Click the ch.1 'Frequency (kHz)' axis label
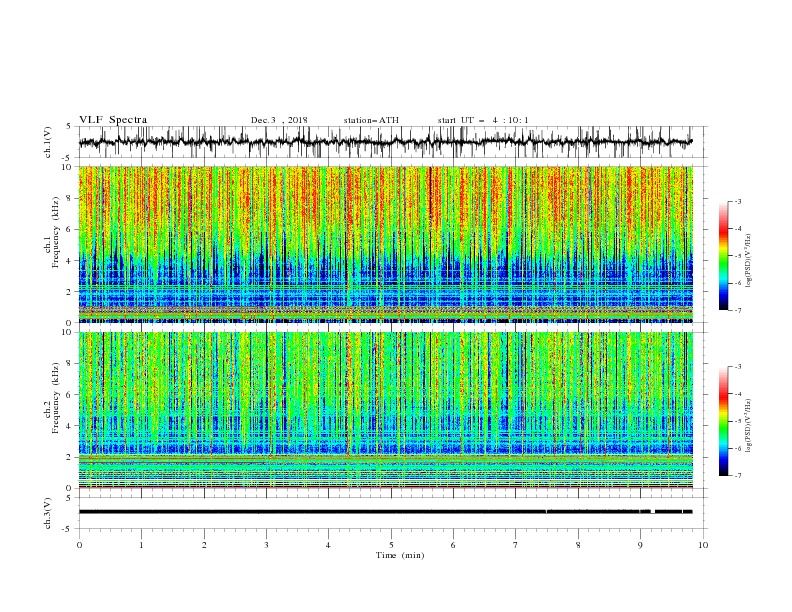Screen dimensions: 792x612 click(x=56, y=233)
